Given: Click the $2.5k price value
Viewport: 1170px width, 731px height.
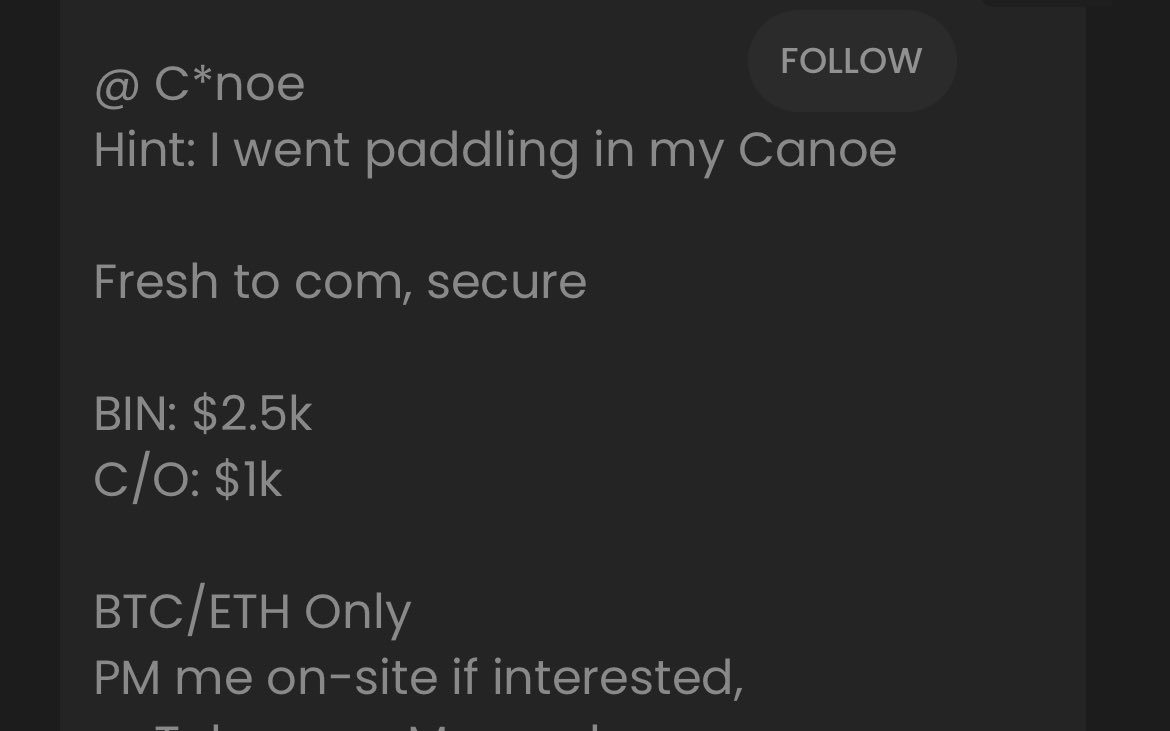Looking at the screenshot, I should point(252,415).
